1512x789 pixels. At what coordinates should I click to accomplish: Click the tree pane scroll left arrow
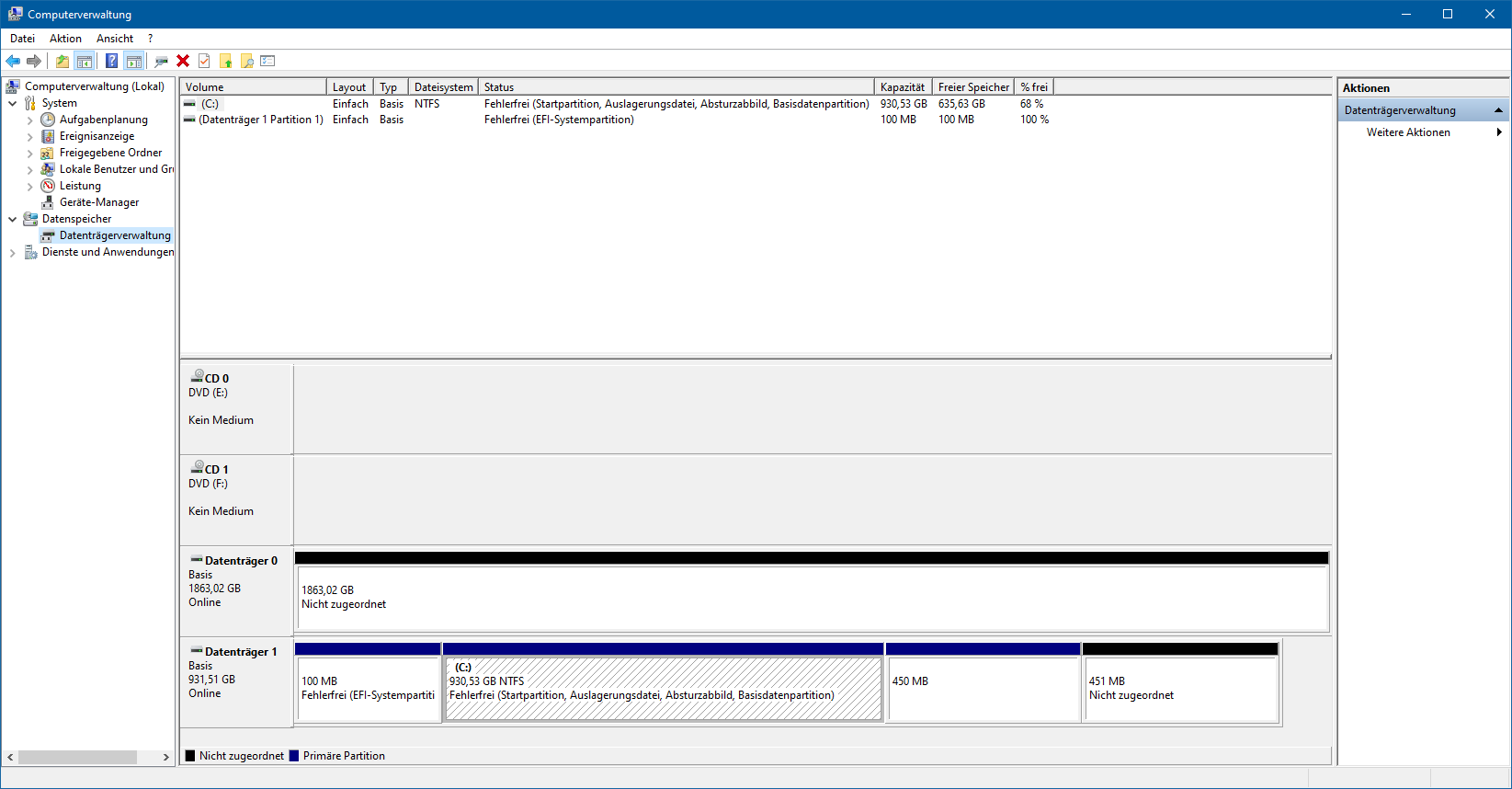pos(10,757)
